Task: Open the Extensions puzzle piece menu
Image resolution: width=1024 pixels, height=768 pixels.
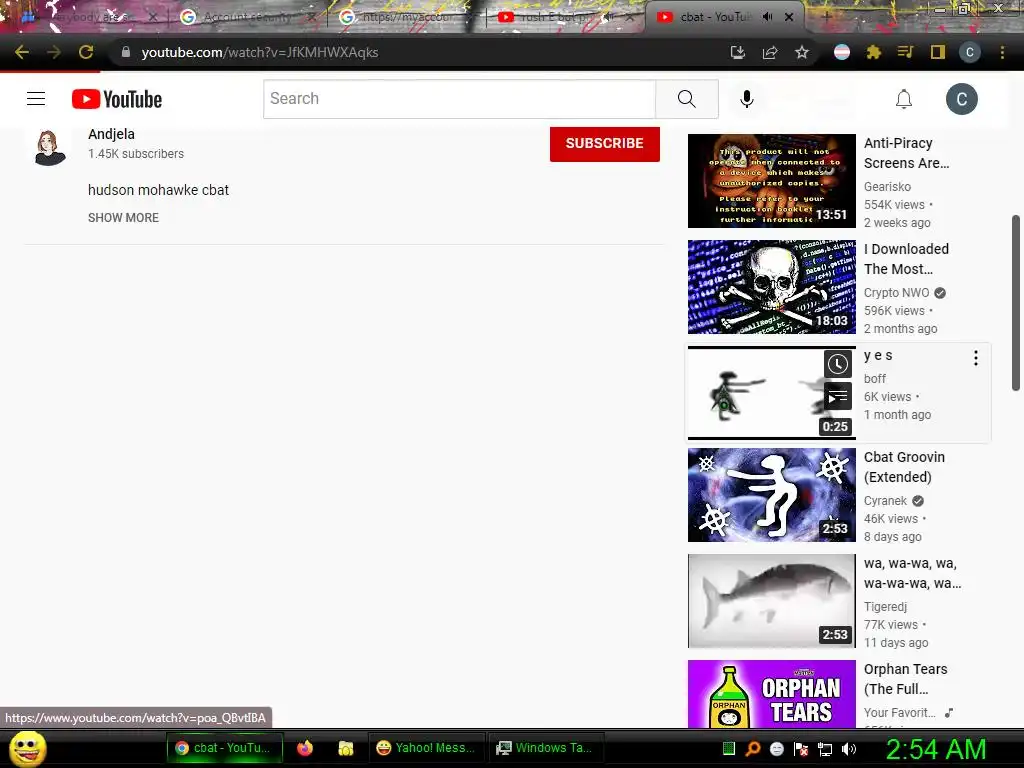Action: coord(874,52)
